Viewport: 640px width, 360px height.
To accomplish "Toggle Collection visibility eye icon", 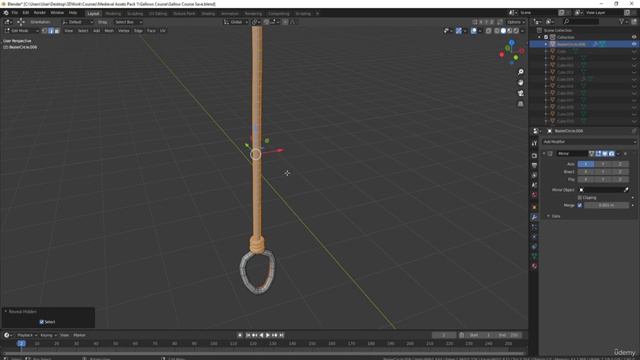I will click(634, 37).
